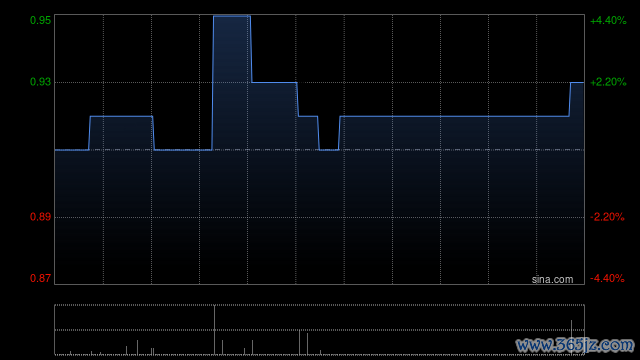Open the sina.com watermark link
The image size is (640, 360).
[552, 280]
